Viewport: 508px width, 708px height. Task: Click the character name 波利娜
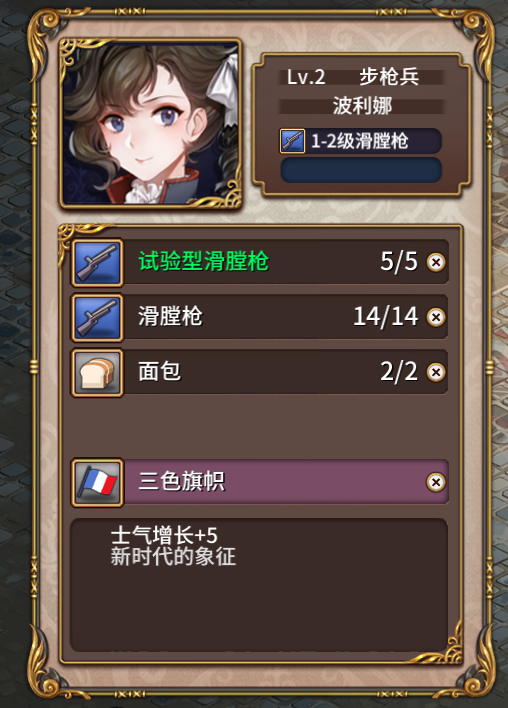click(x=362, y=106)
